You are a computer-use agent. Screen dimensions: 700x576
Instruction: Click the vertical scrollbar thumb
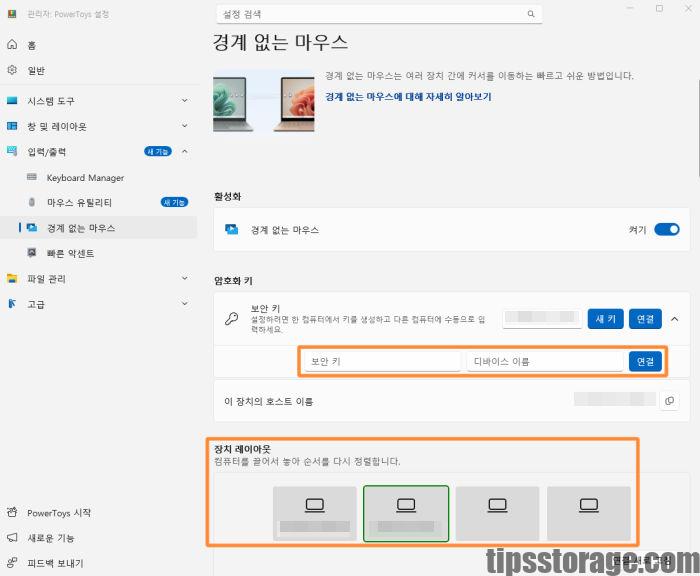[697, 129]
